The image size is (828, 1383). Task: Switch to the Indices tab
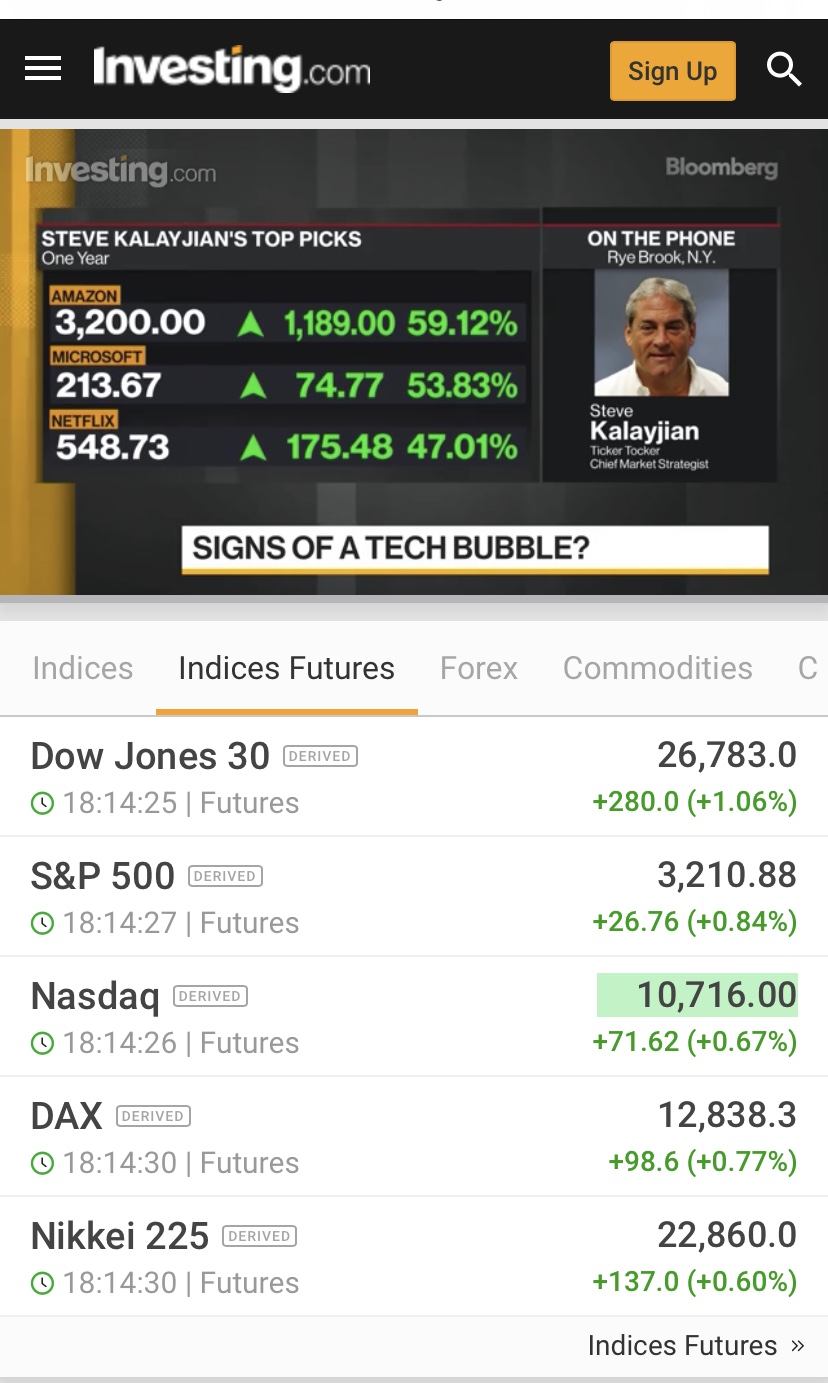click(x=82, y=668)
